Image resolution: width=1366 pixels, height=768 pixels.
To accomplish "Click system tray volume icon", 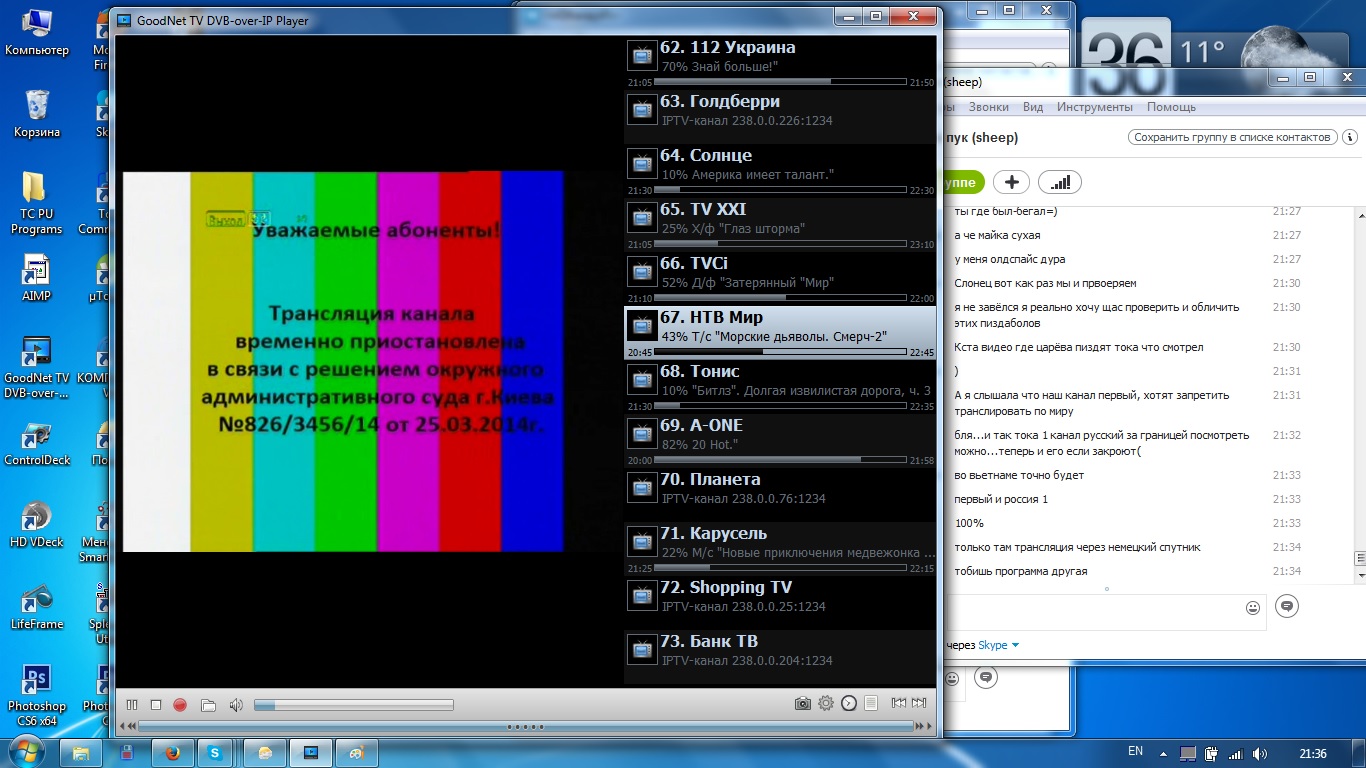I will click(1259, 753).
